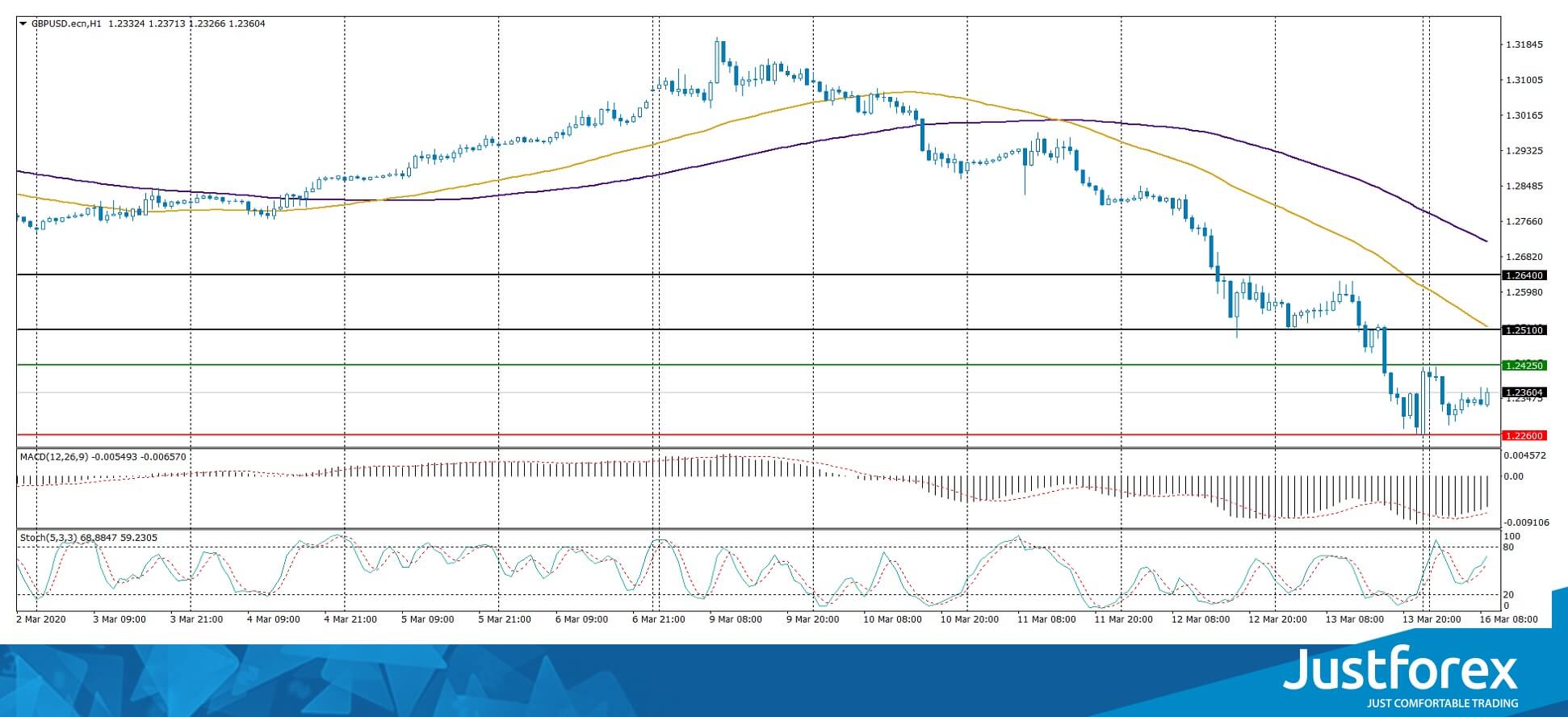The height and width of the screenshot is (717, 1568).
Task: Click the 1.26820 price scale value
Action: tap(1524, 258)
